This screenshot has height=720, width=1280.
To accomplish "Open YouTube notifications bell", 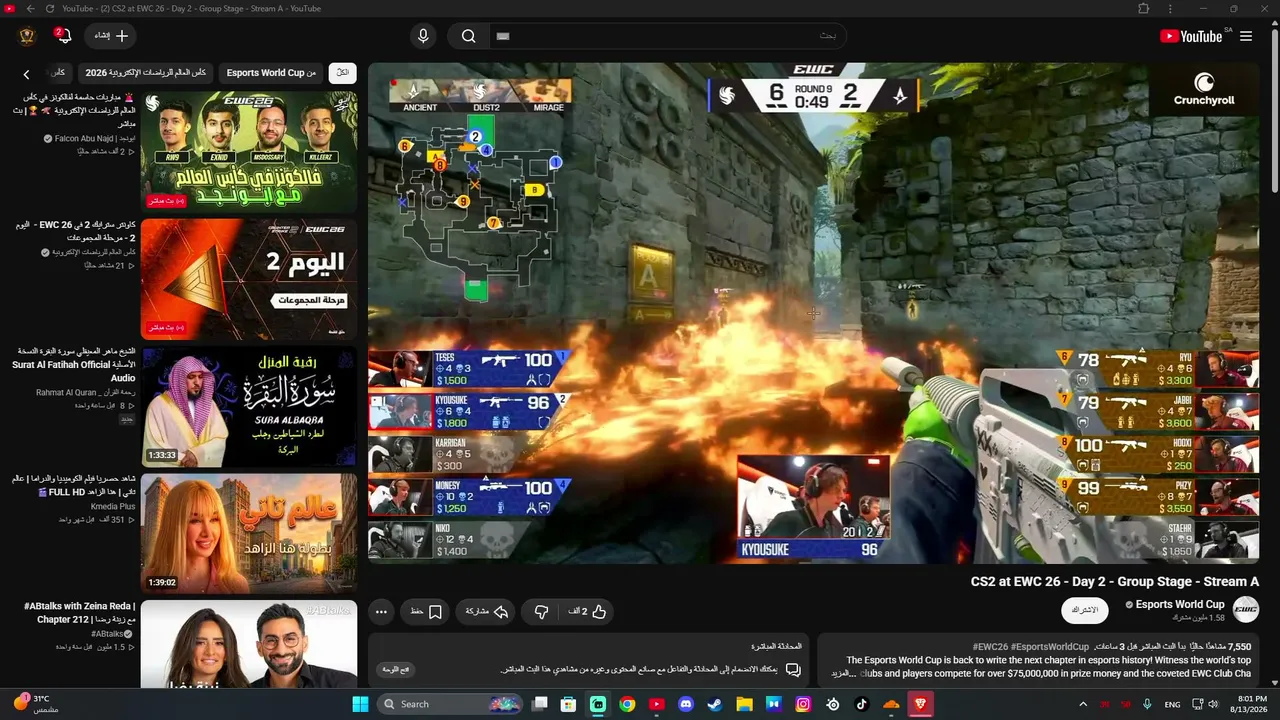I will click(63, 36).
